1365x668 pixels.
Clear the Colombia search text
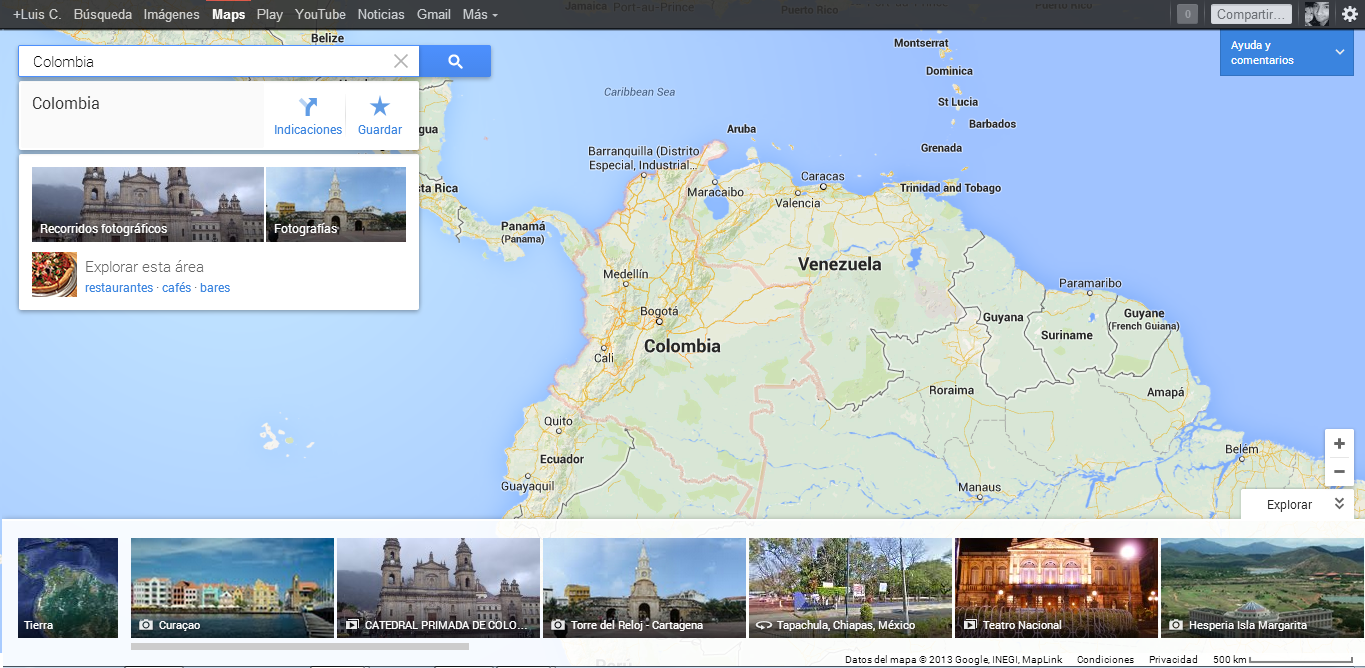tap(401, 61)
